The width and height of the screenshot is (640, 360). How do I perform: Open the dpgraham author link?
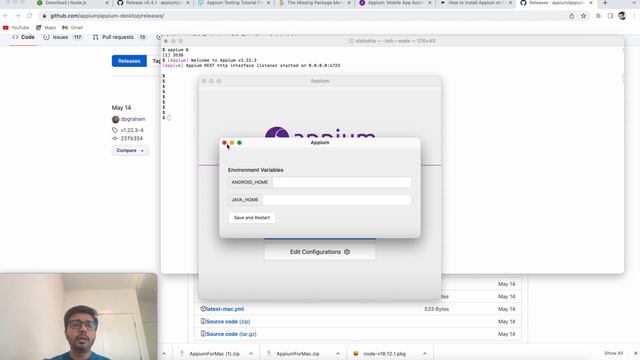click(133, 119)
